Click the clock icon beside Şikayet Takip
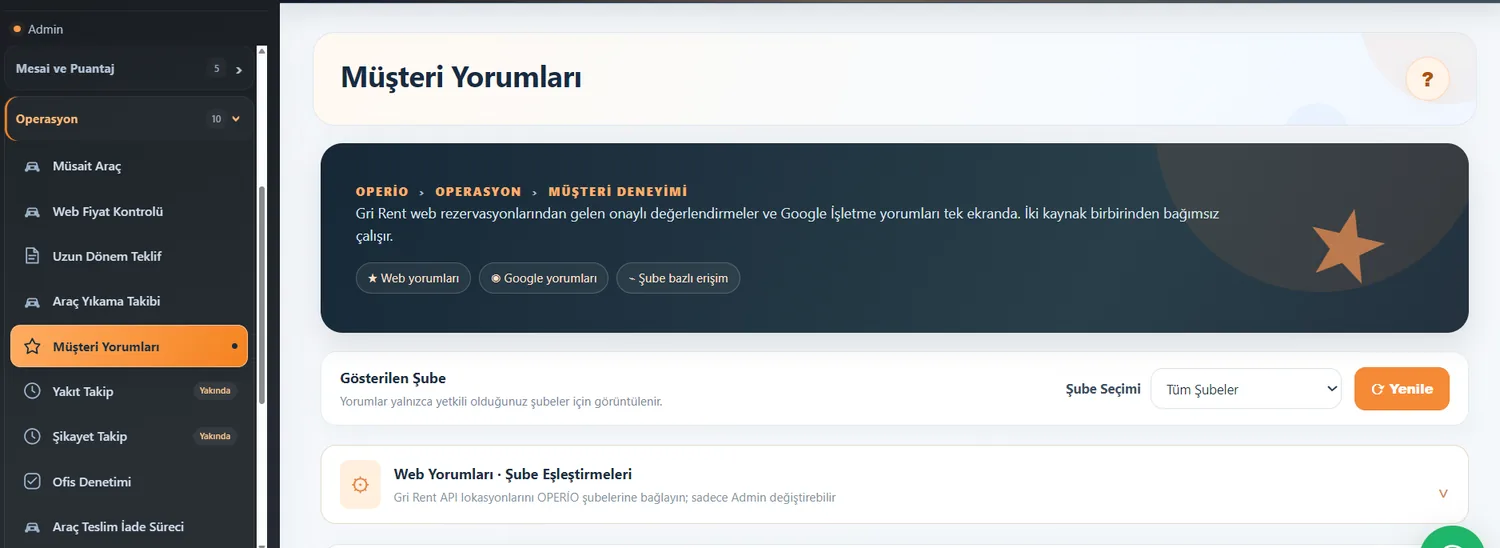 pos(32,436)
